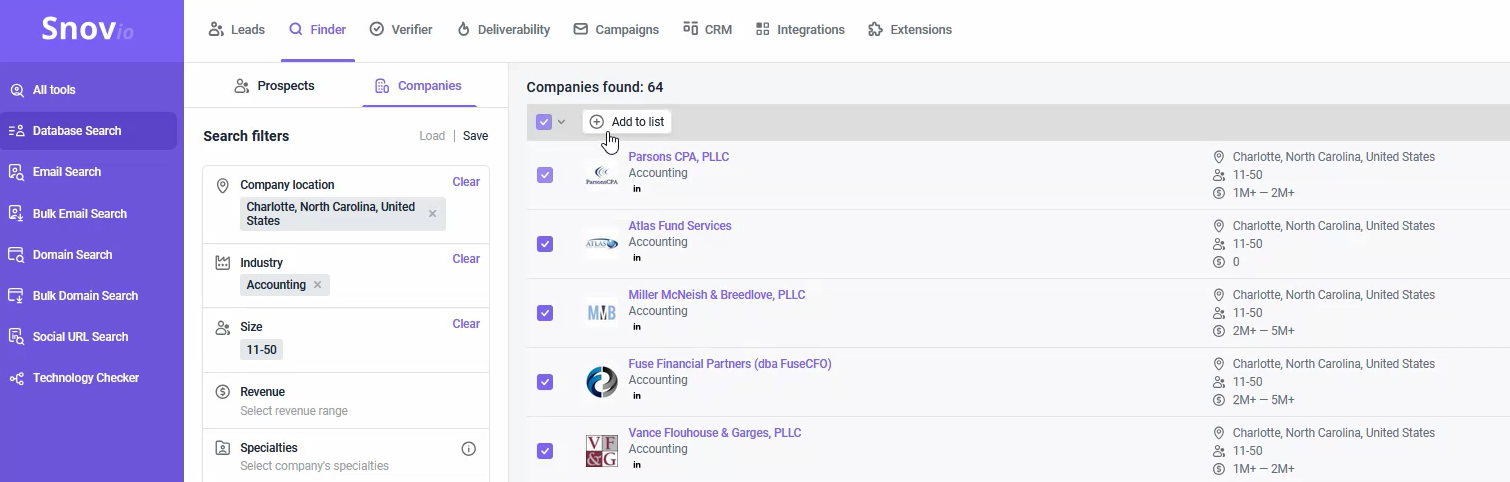This screenshot has height=482, width=1510.
Task: Toggle the select-all companies checkbox
Action: (x=544, y=122)
